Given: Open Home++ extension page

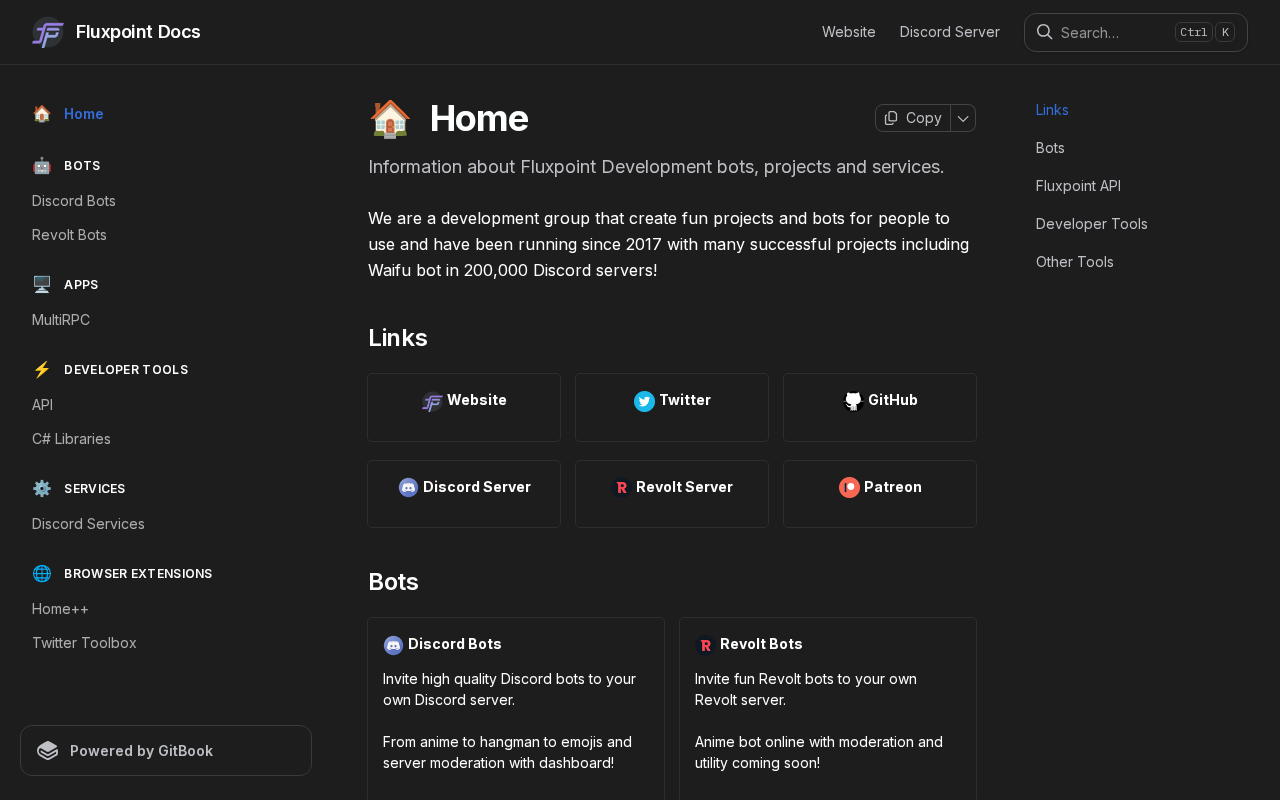Looking at the screenshot, I should coord(60,609).
